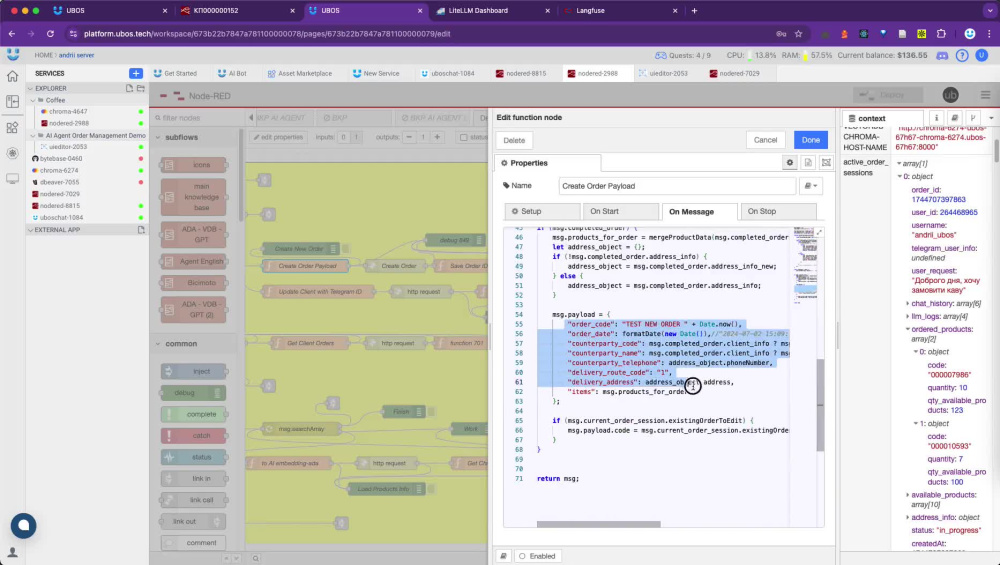1000x565 pixels.
Task: Open the uboschat-1084 service tab
Action: (x=448, y=73)
